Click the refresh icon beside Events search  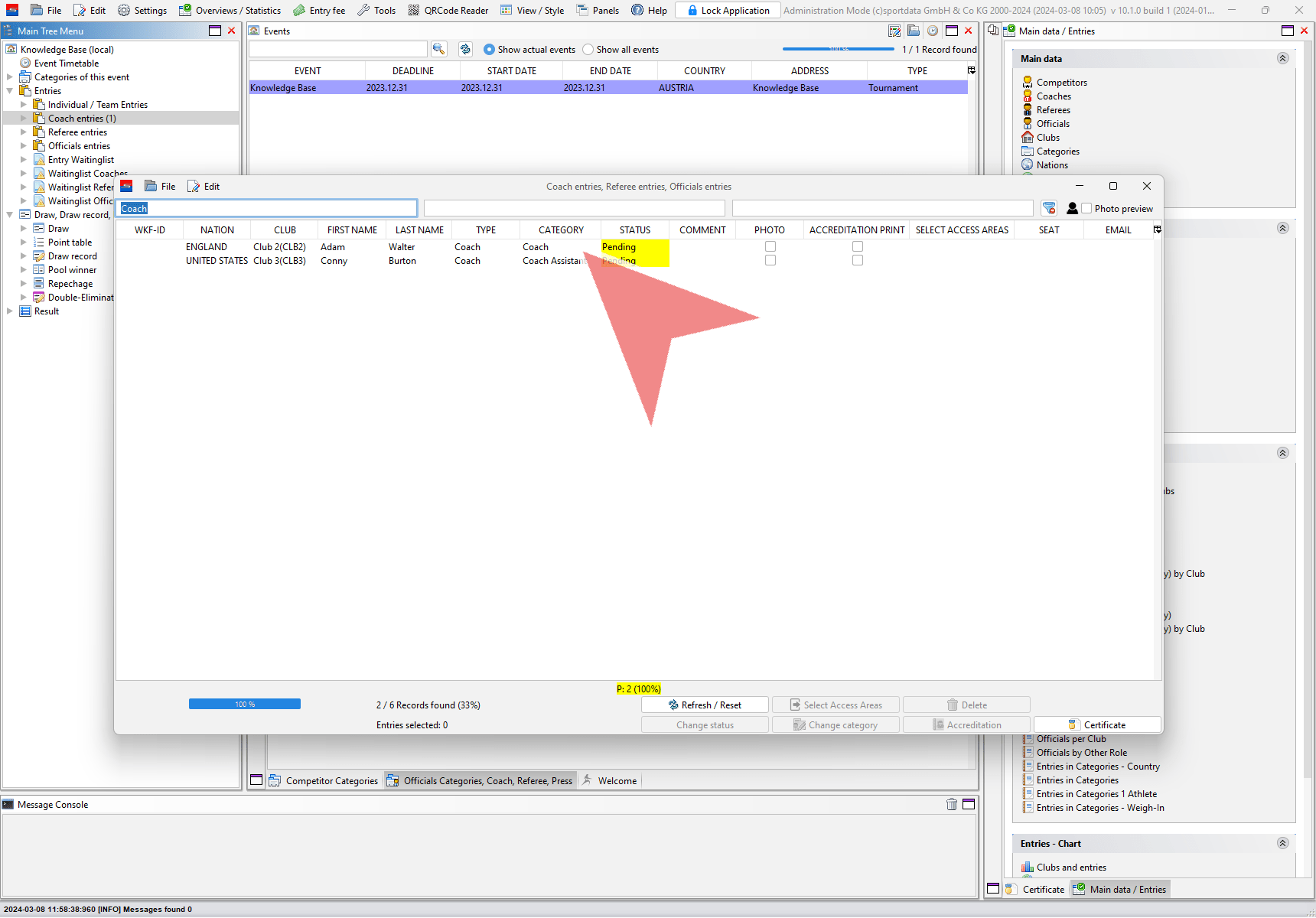465,49
